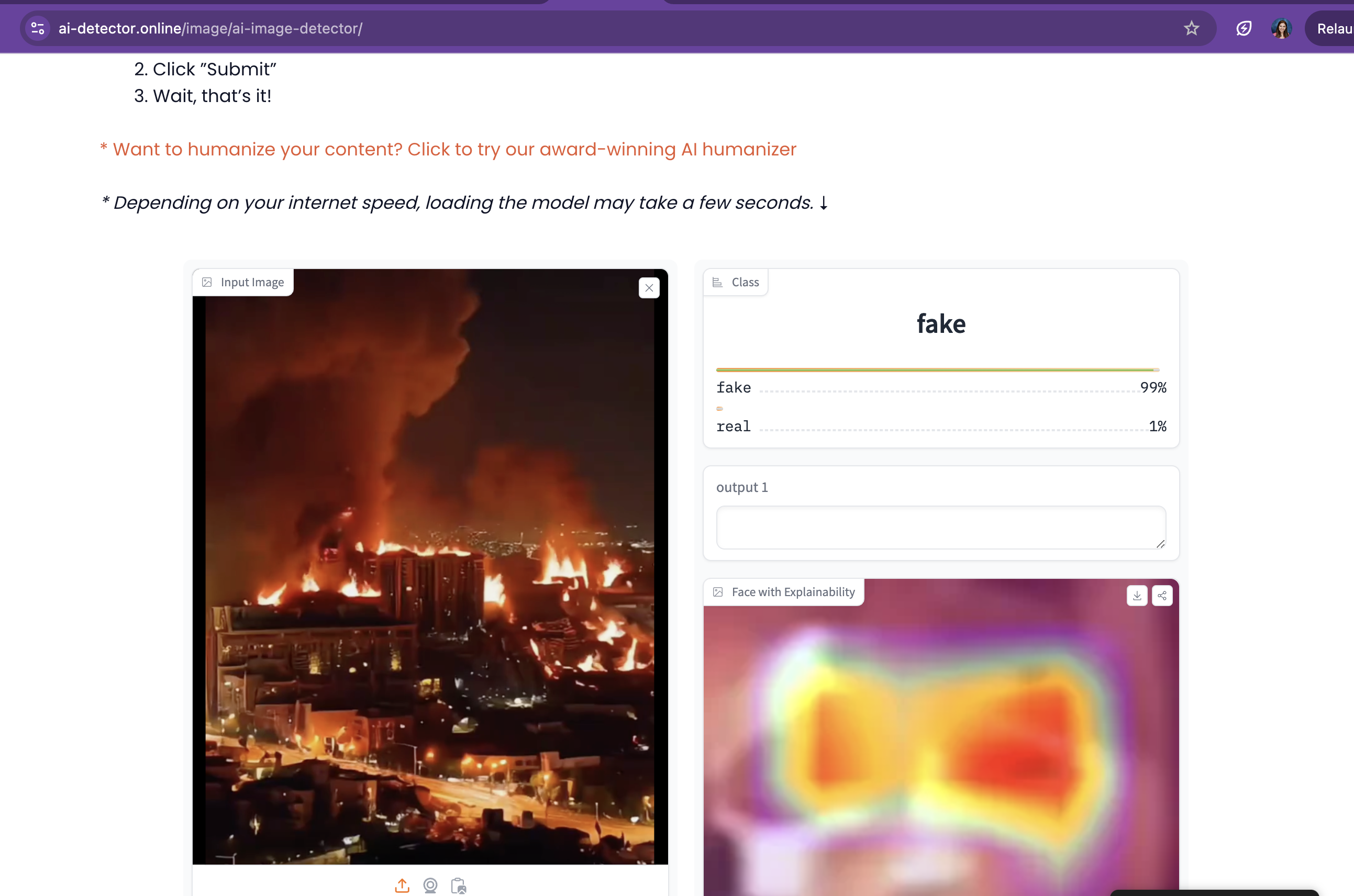Viewport: 1354px width, 896px height.
Task: Click the upload file icon below image
Action: (x=402, y=885)
